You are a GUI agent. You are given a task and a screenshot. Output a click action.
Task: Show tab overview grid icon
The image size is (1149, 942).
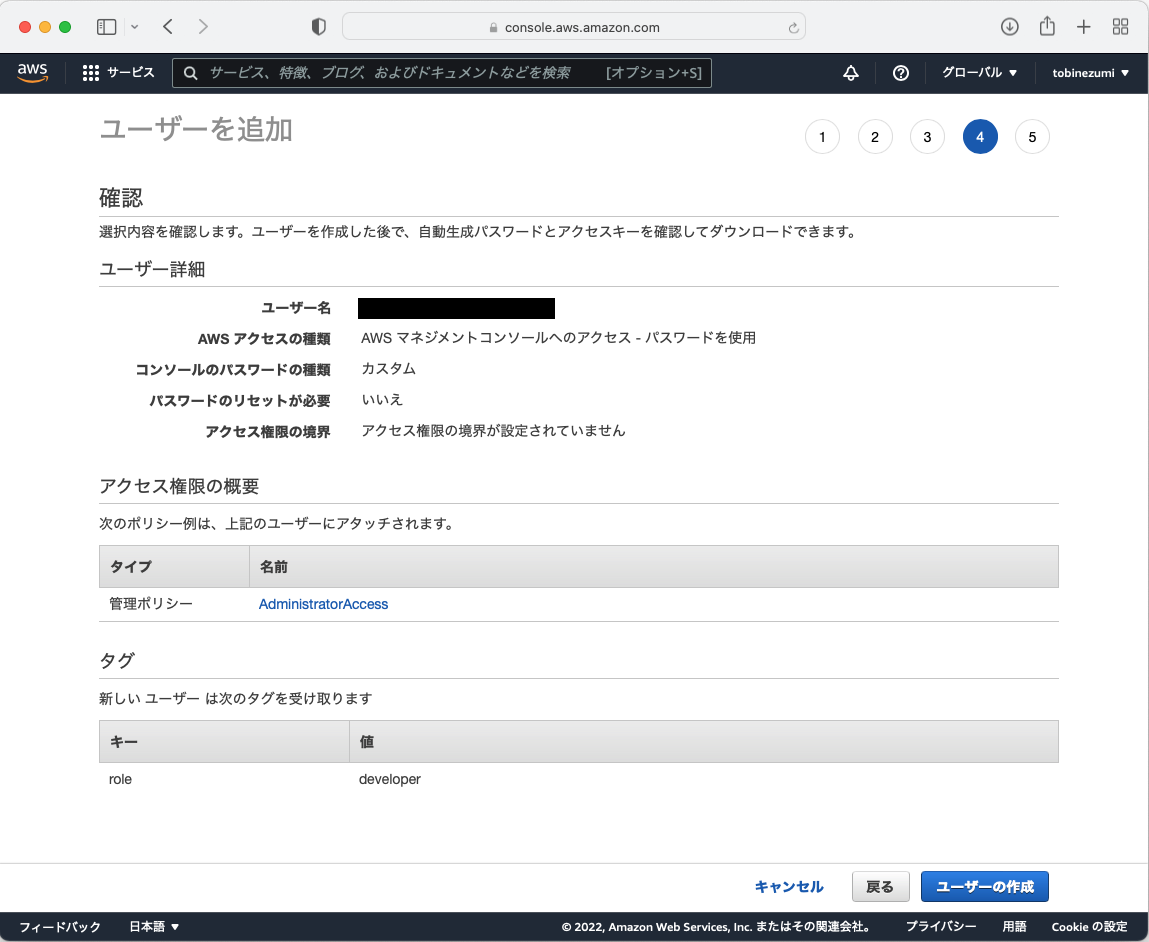[1120, 27]
